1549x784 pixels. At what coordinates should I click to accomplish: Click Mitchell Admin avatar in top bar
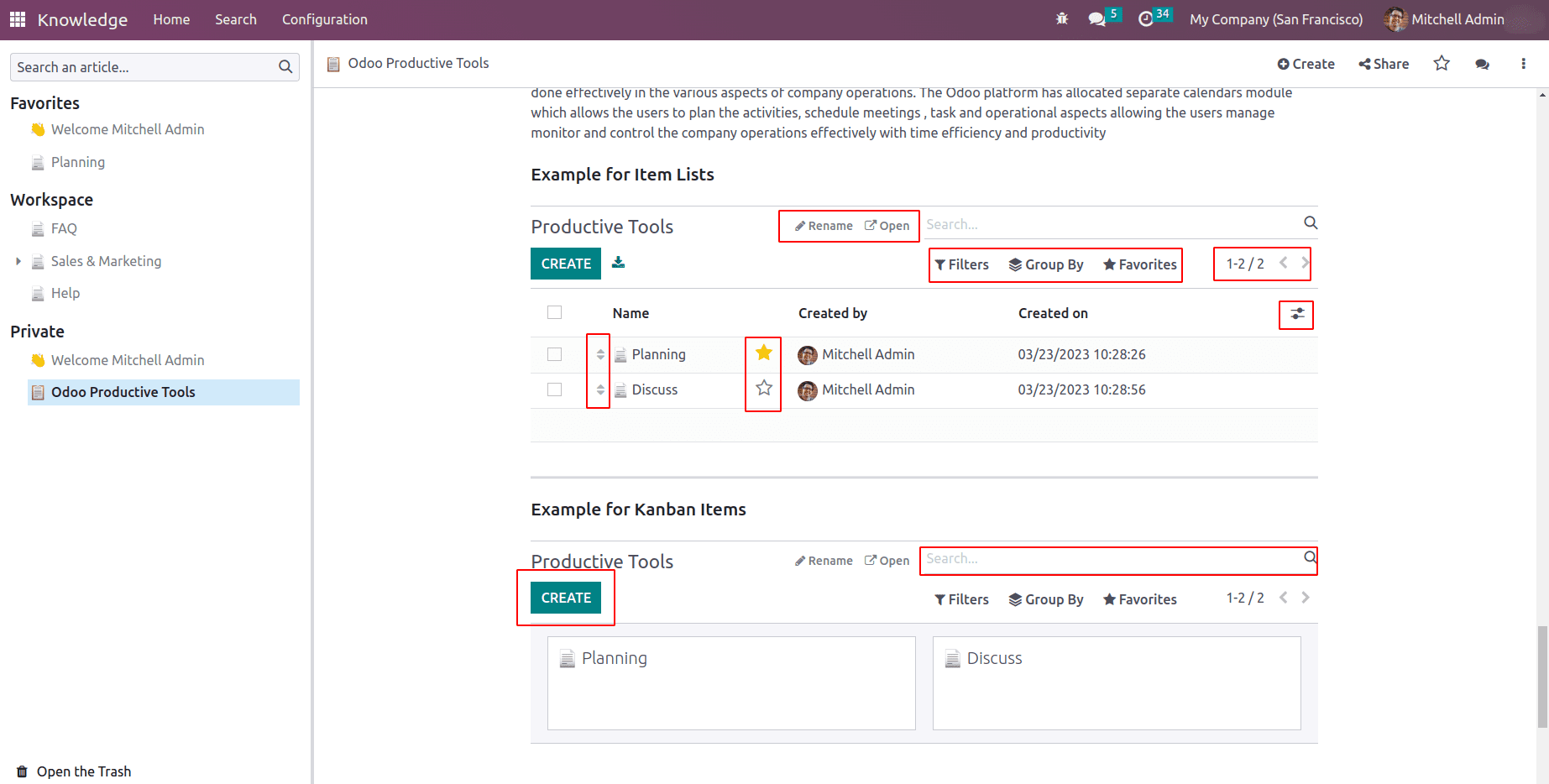[x=1395, y=19]
